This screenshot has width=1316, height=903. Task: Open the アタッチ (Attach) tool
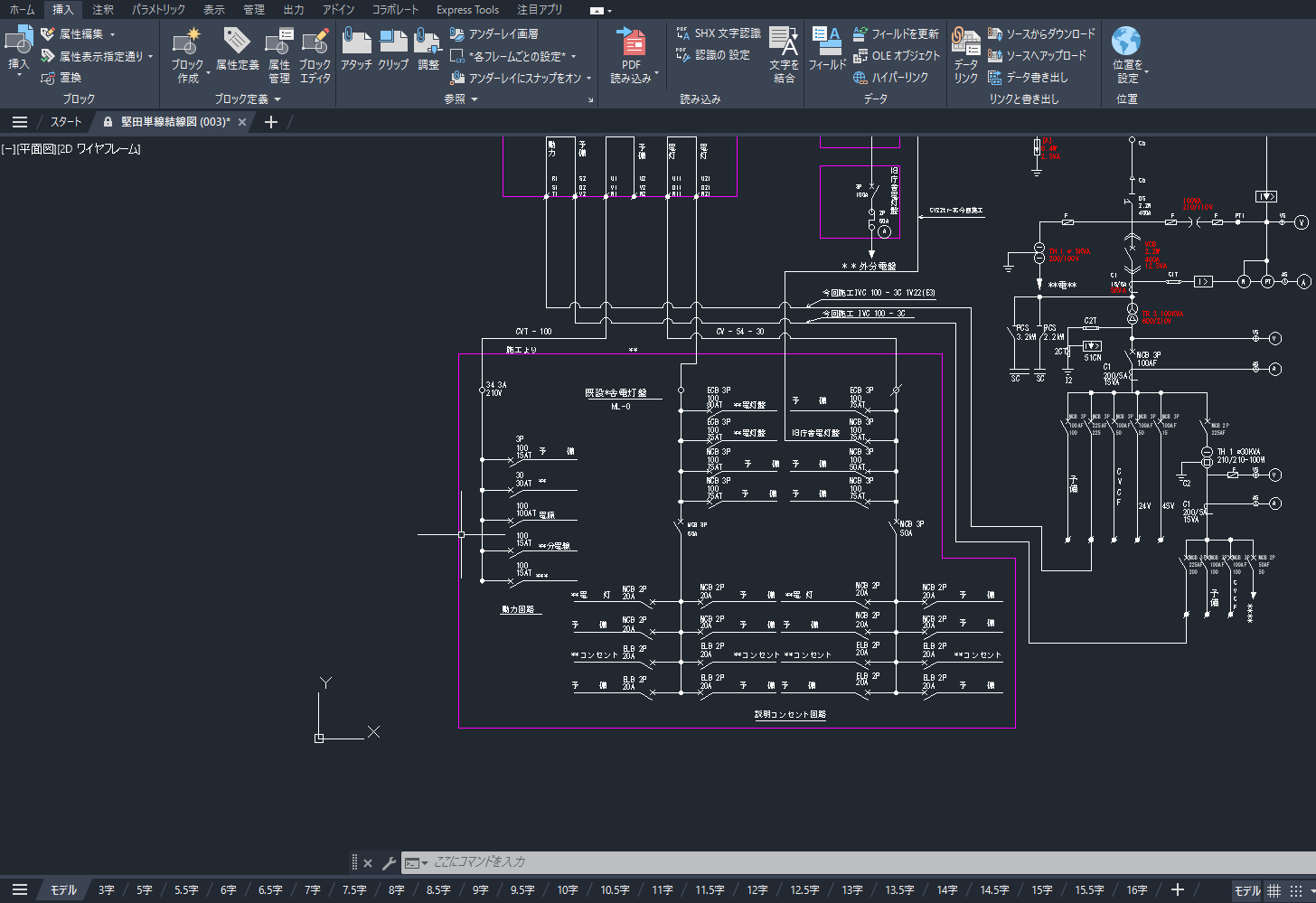pyautogui.click(x=356, y=42)
